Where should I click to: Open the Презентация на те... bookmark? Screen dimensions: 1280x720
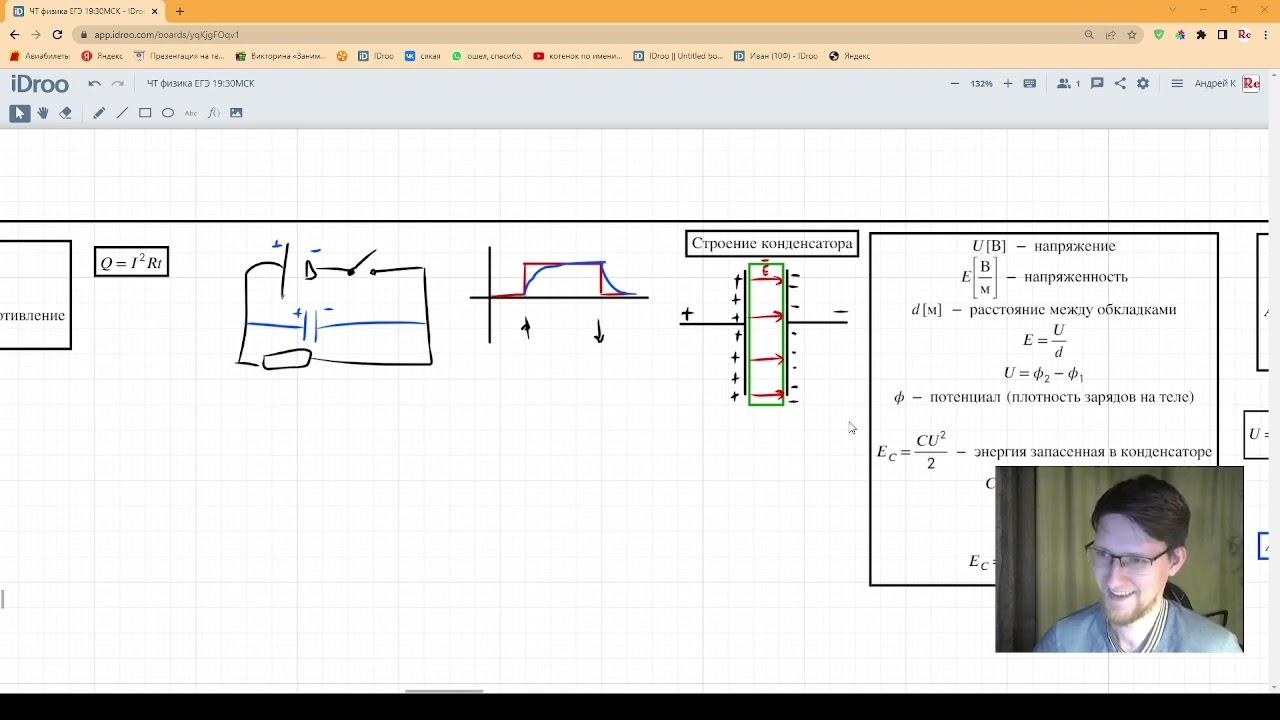180,56
